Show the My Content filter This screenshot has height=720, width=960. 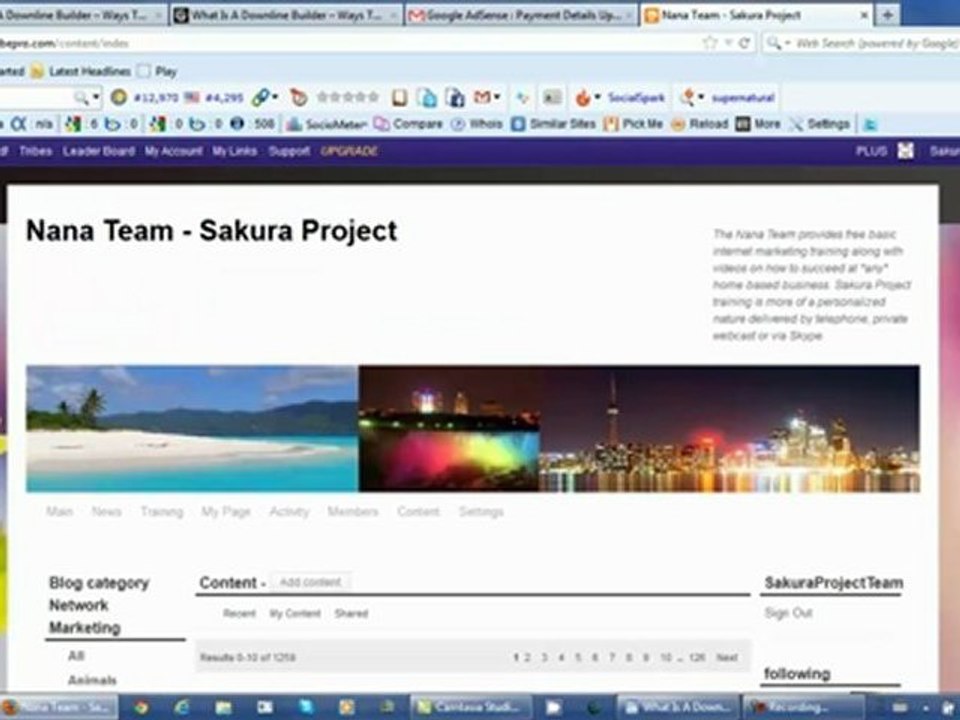click(x=295, y=613)
